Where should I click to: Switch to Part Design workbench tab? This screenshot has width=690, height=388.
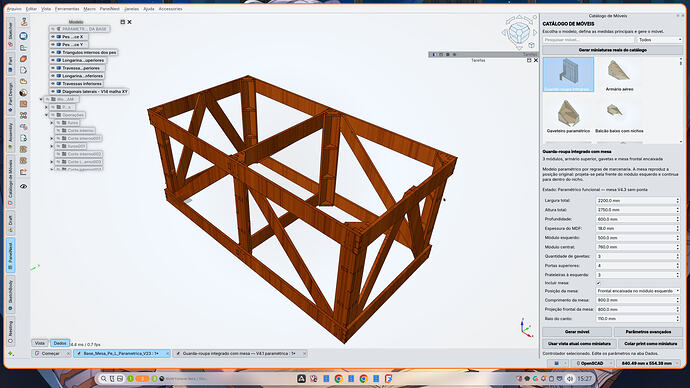click(x=11, y=97)
